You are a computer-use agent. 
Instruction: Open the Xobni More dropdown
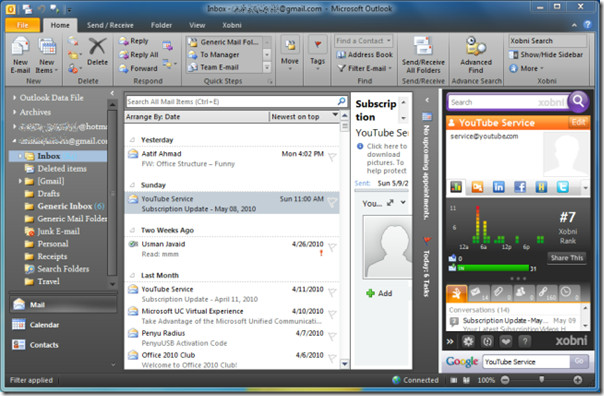[526, 68]
